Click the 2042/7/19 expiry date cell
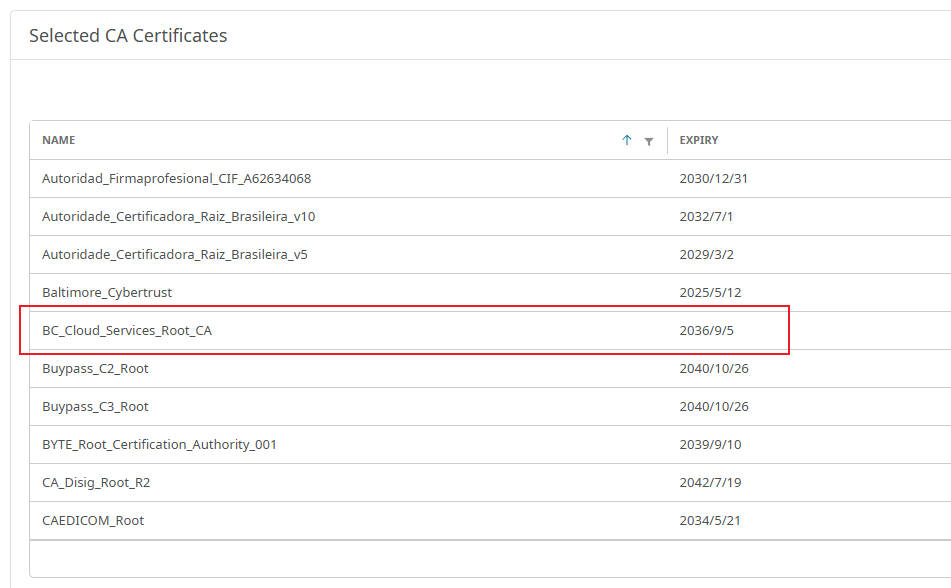 [x=710, y=482]
